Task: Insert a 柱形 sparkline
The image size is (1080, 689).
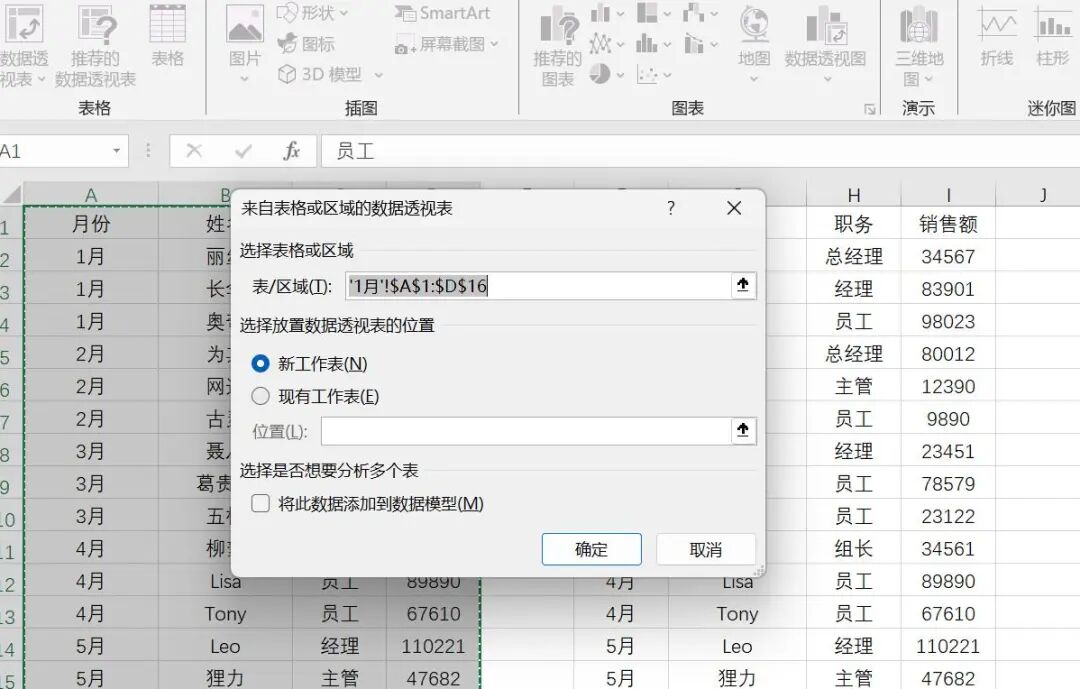Action: (1052, 36)
